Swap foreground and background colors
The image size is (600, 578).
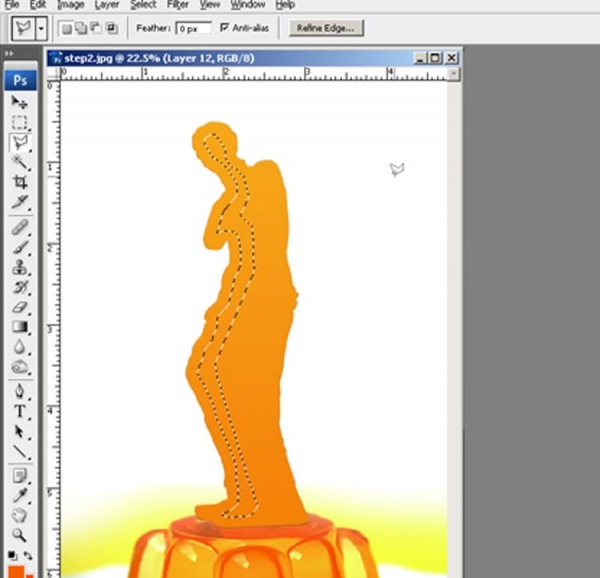(28, 555)
